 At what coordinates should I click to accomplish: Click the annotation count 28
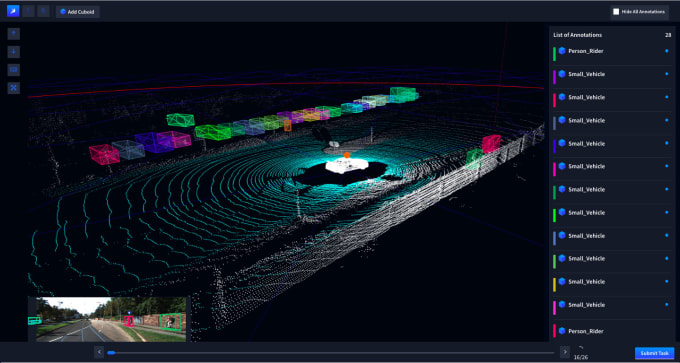(x=668, y=35)
